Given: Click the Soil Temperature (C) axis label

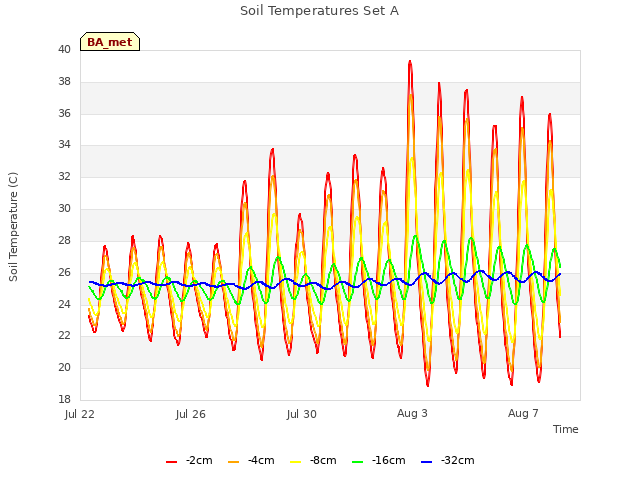Looking at the screenshot, I should click(x=13, y=227).
